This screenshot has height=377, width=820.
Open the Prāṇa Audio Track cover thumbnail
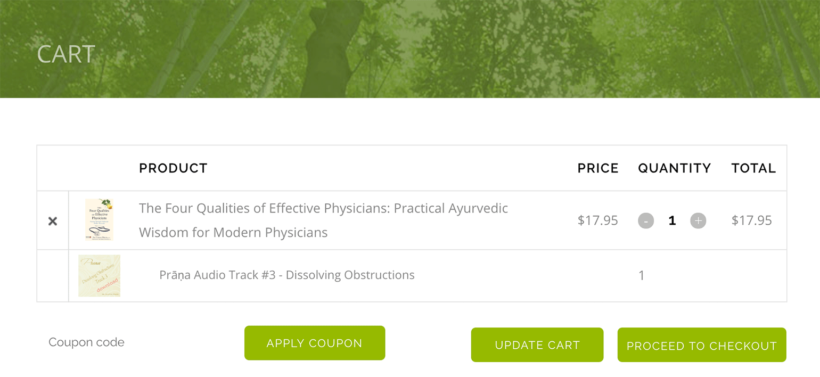(x=99, y=276)
